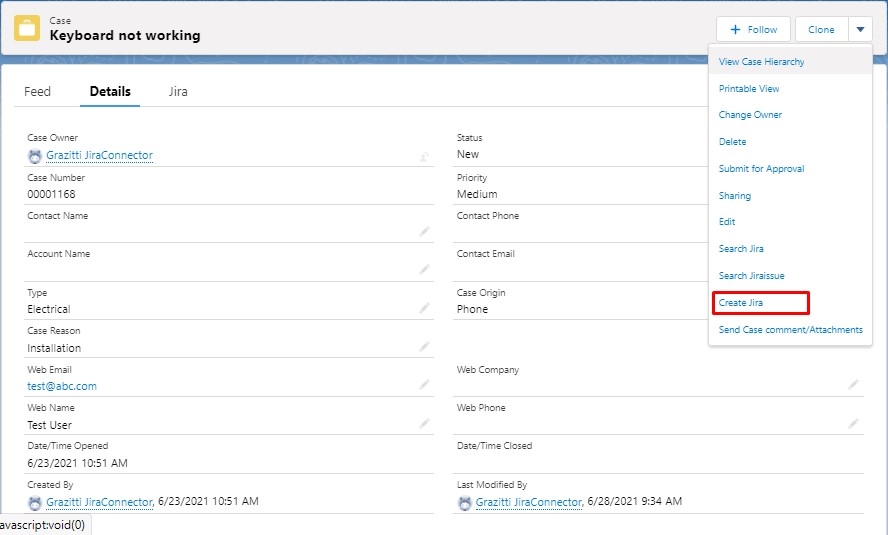Image resolution: width=888 pixels, height=535 pixels.
Task: Choose Edit in the actions menu
Action: 727,222
